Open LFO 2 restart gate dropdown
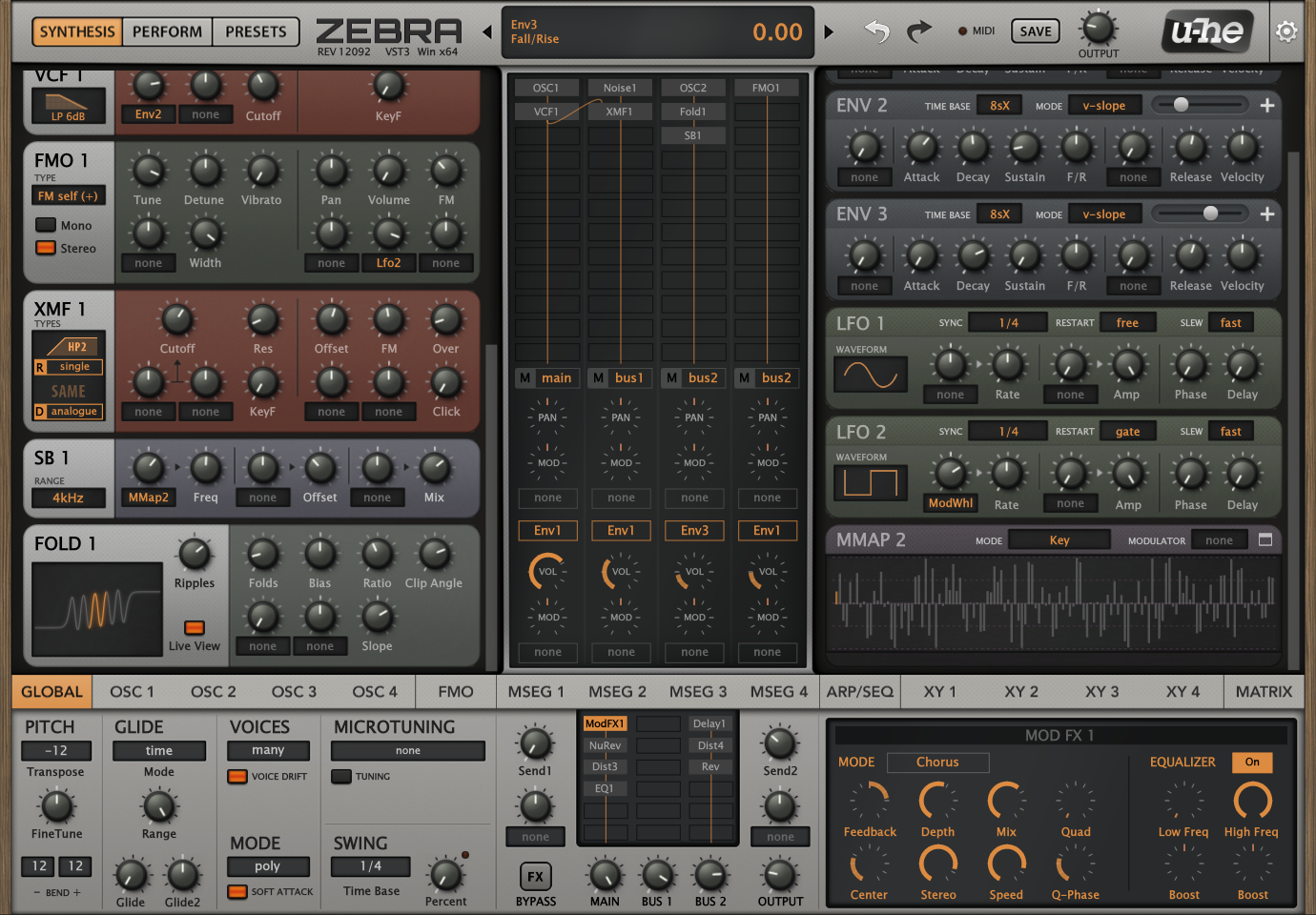This screenshot has height=915, width=1316. click(x=1128, y=432)
